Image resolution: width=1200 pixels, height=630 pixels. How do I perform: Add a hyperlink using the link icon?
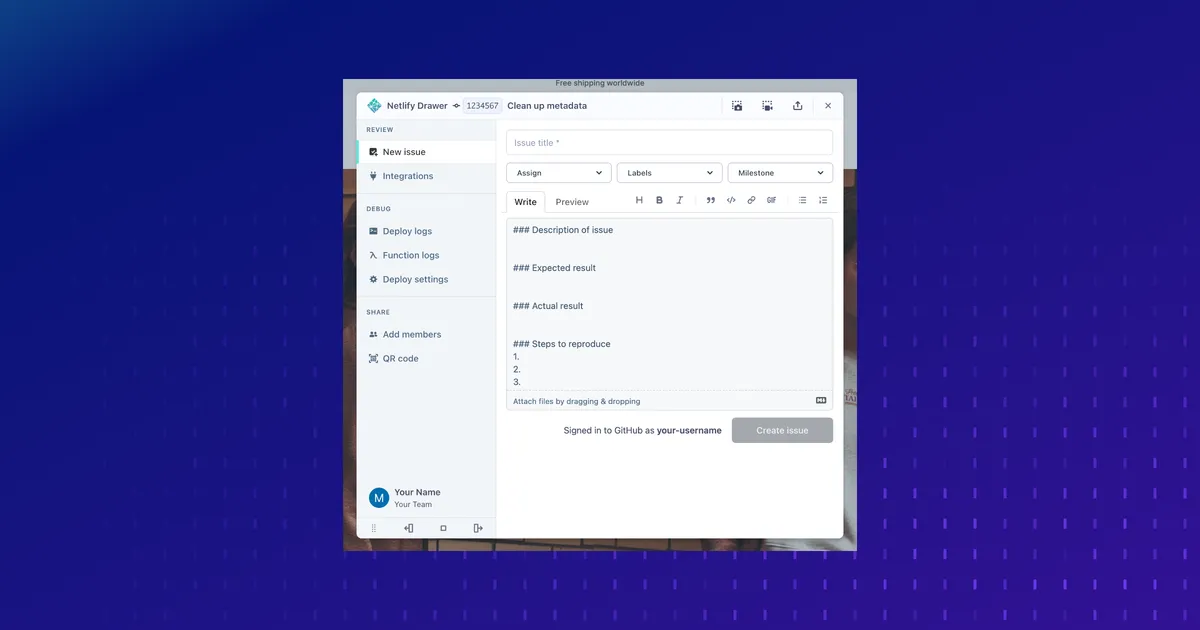click(x=751, y=200)
